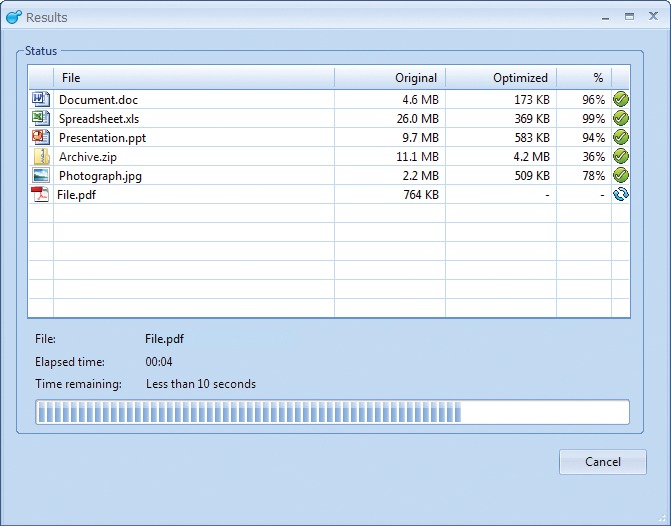
Task: Cancel the optimization process
Action: (x=603, y=462)
